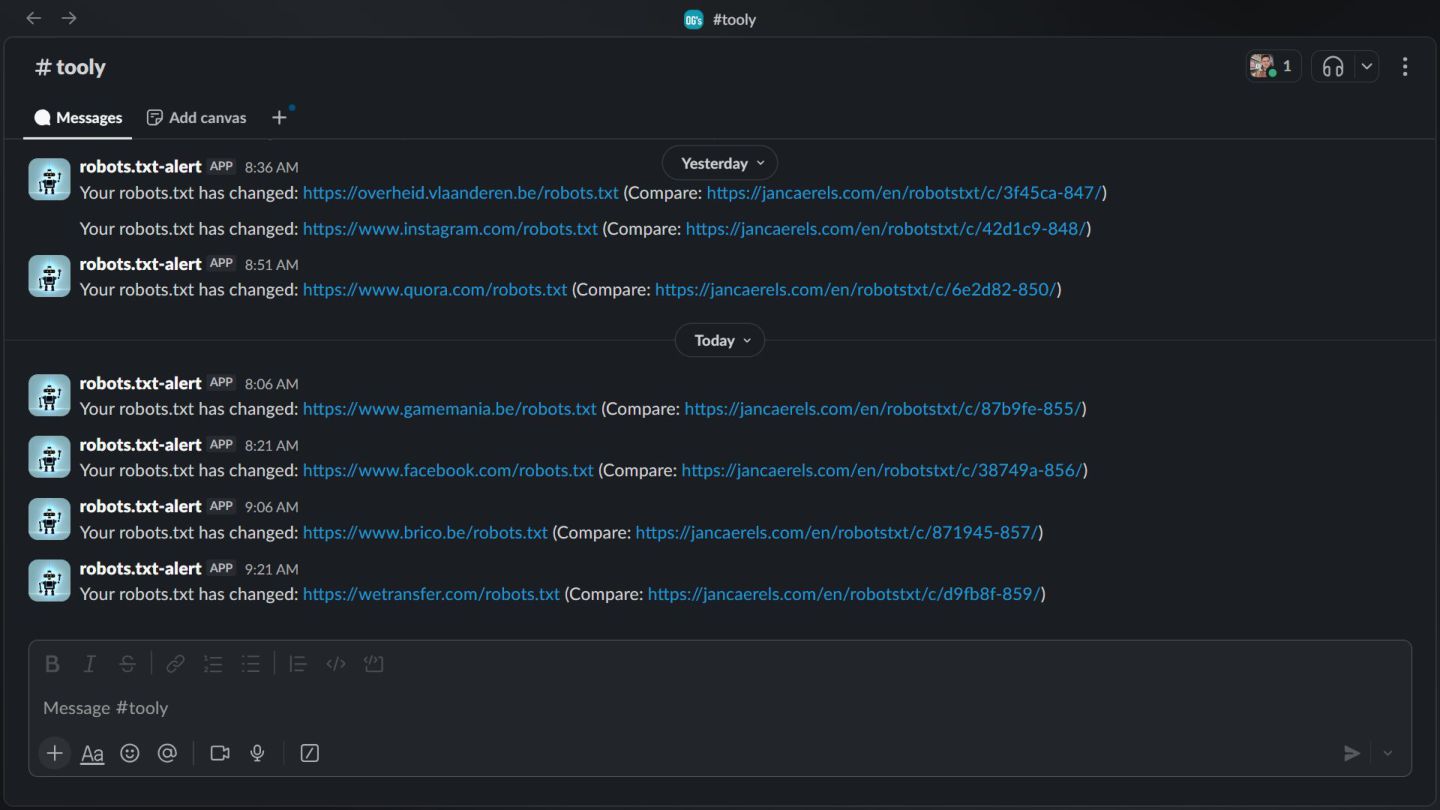Click the #tooly channel name header

[70, 67]
